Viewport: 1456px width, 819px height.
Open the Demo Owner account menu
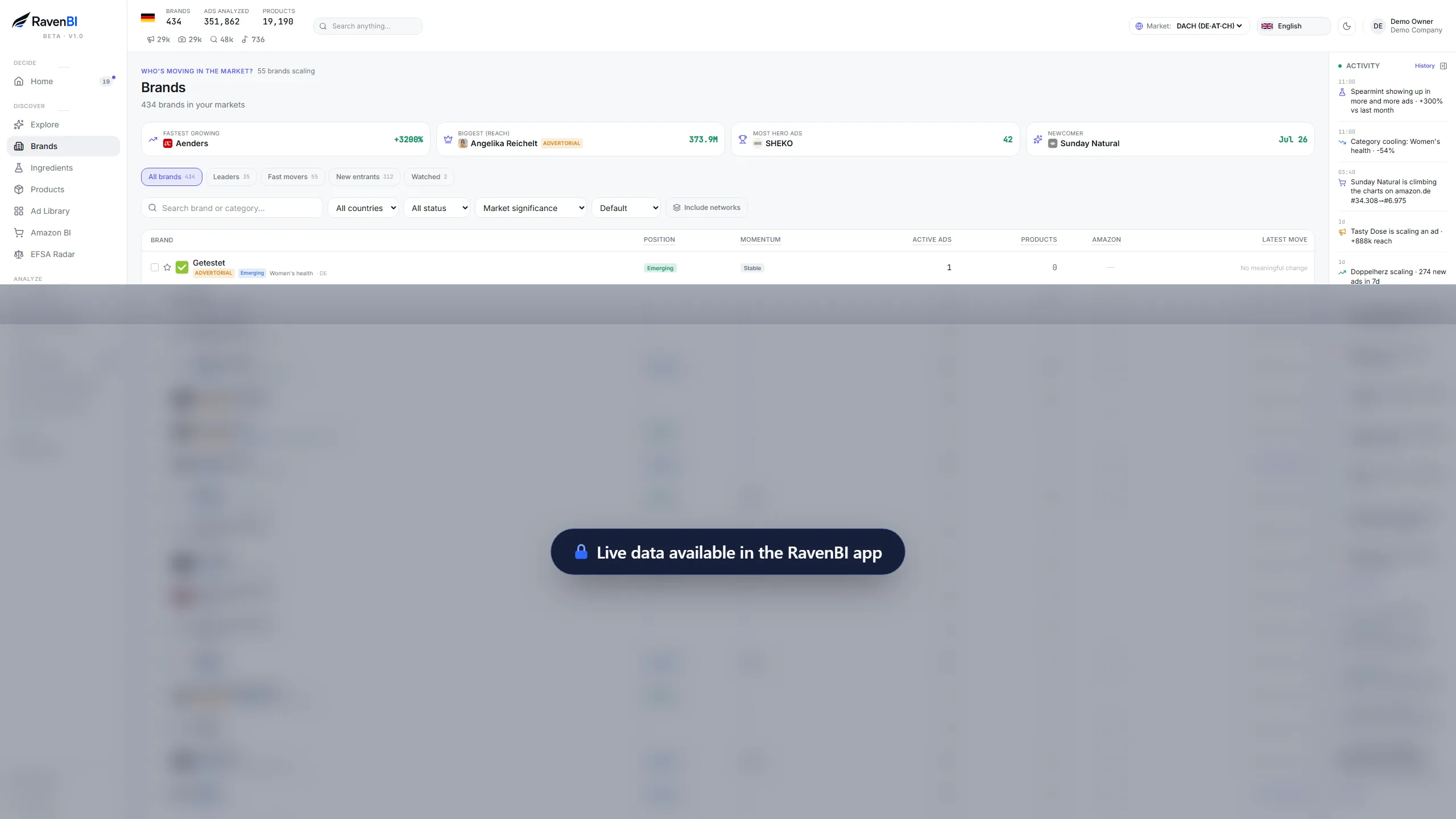click(x=1406, y=26)
